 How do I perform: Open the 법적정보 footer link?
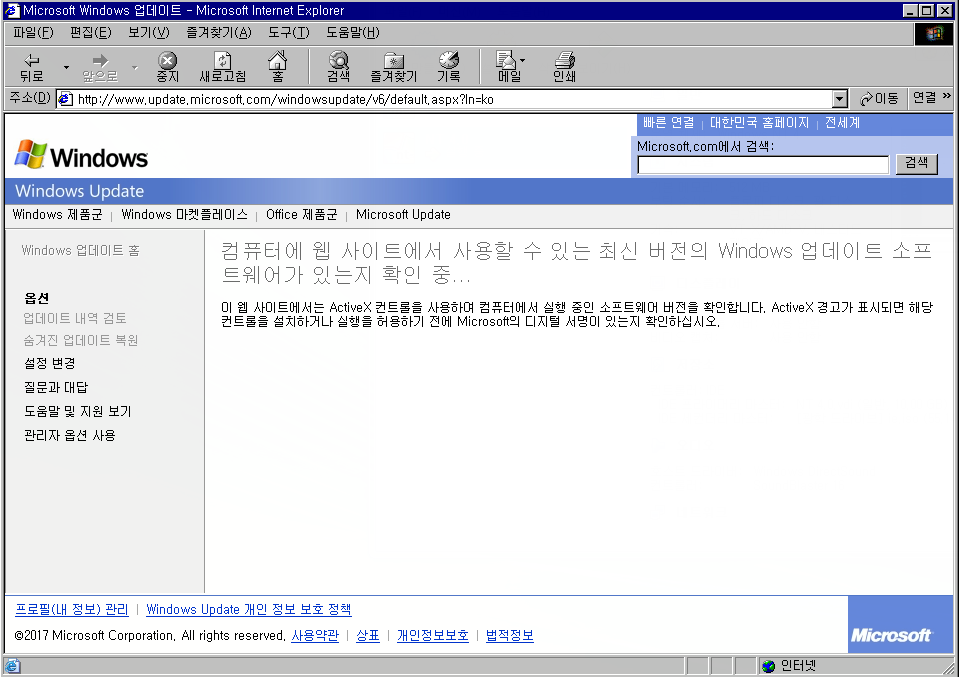(x=509, y=635)
